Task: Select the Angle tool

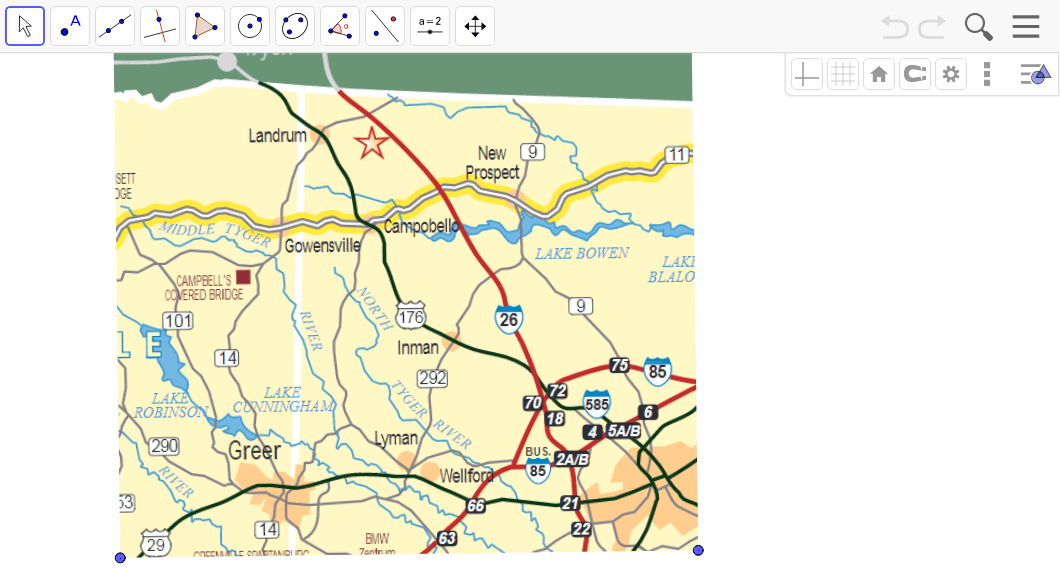Action: click(340, 26)
